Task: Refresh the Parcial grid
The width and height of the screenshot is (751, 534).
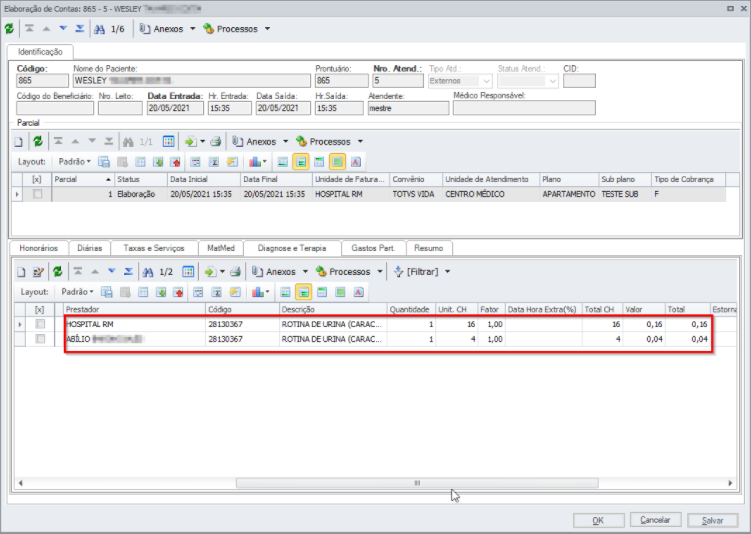Action: click(x=38, y=141)
